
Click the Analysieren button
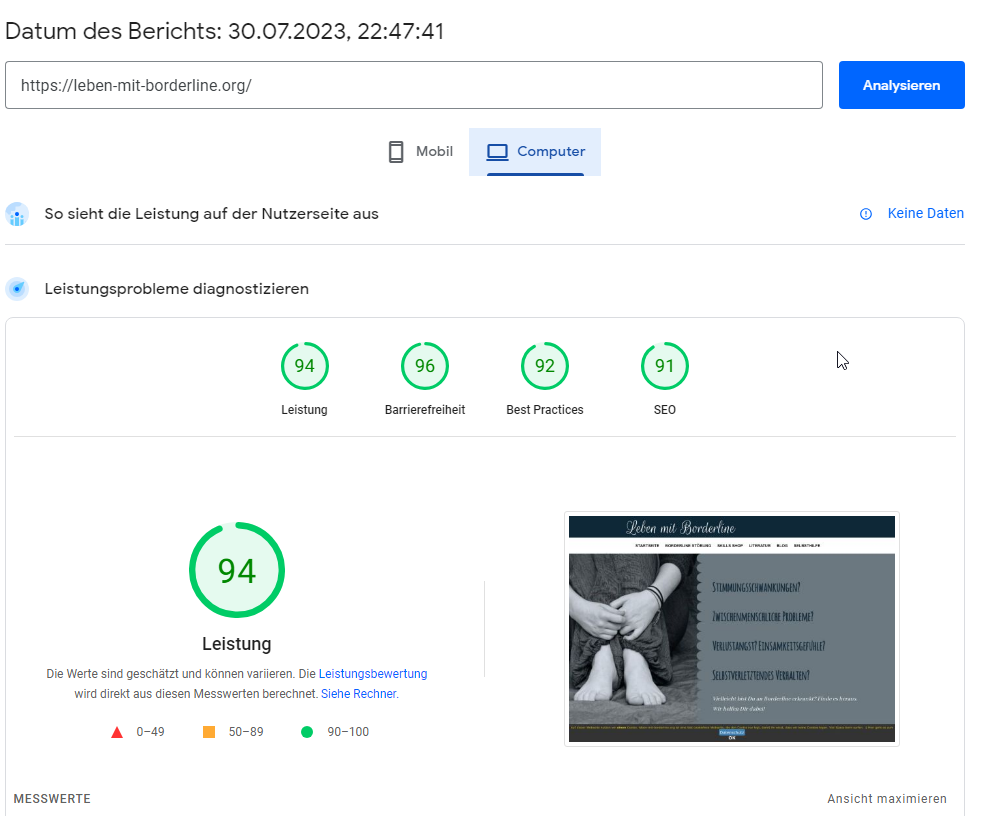tap(901, 85)
